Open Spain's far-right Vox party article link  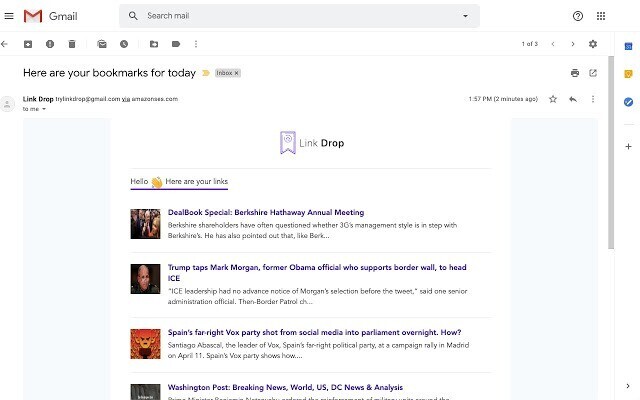click(314, 332)
